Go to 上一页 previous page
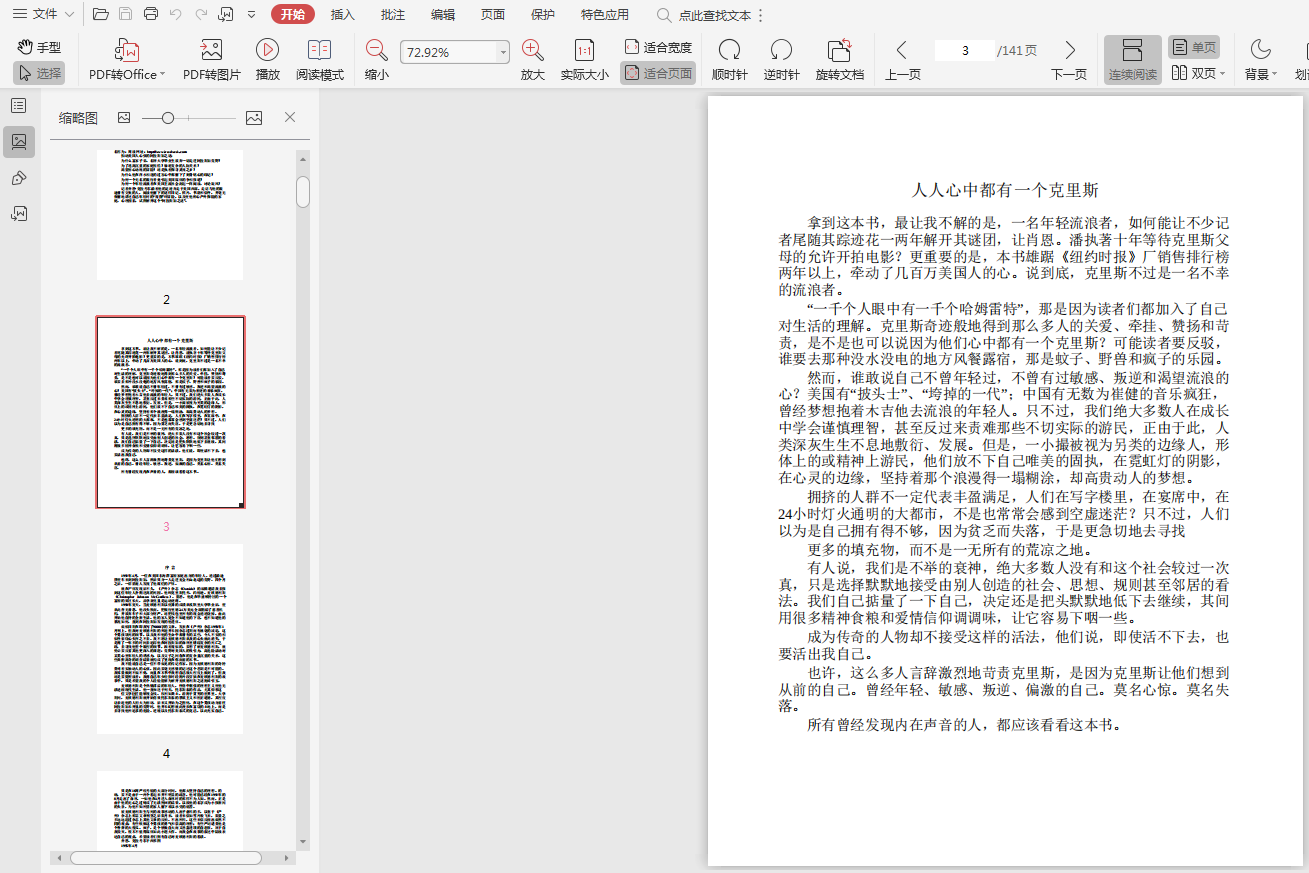Screen dimensions: 1309x873 [x=903, y=59]
